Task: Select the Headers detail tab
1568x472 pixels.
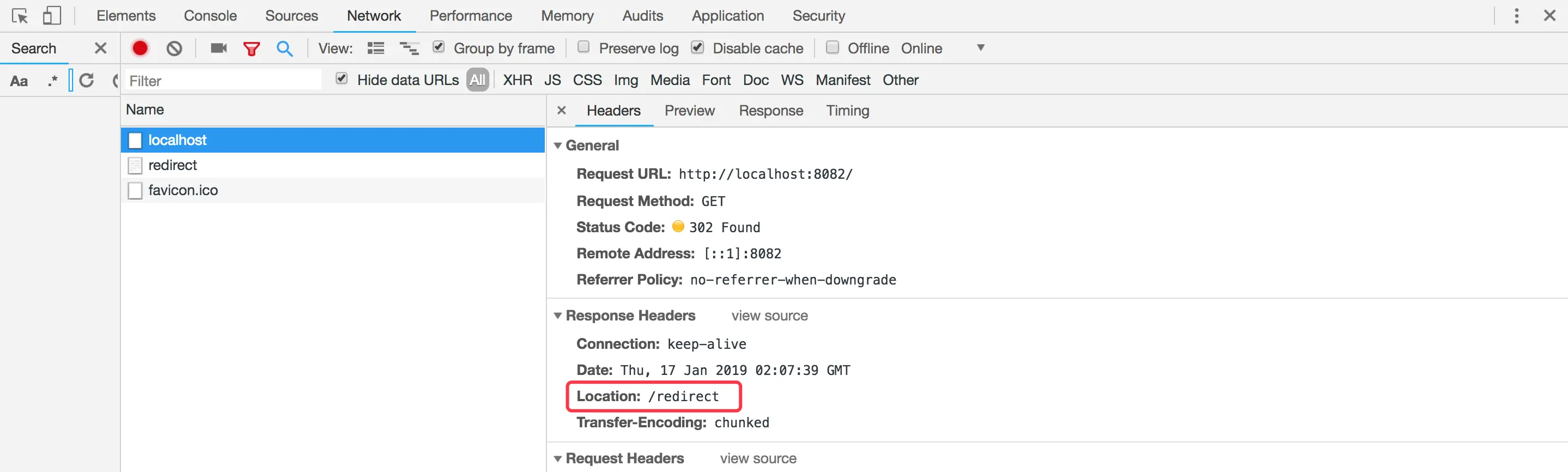Action: (613, 111)
